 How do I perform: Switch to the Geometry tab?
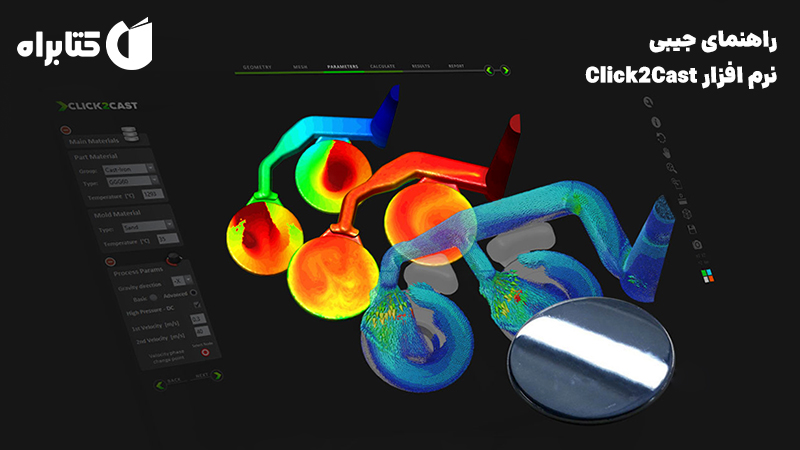pyautogui.click(x=258, y=67)
